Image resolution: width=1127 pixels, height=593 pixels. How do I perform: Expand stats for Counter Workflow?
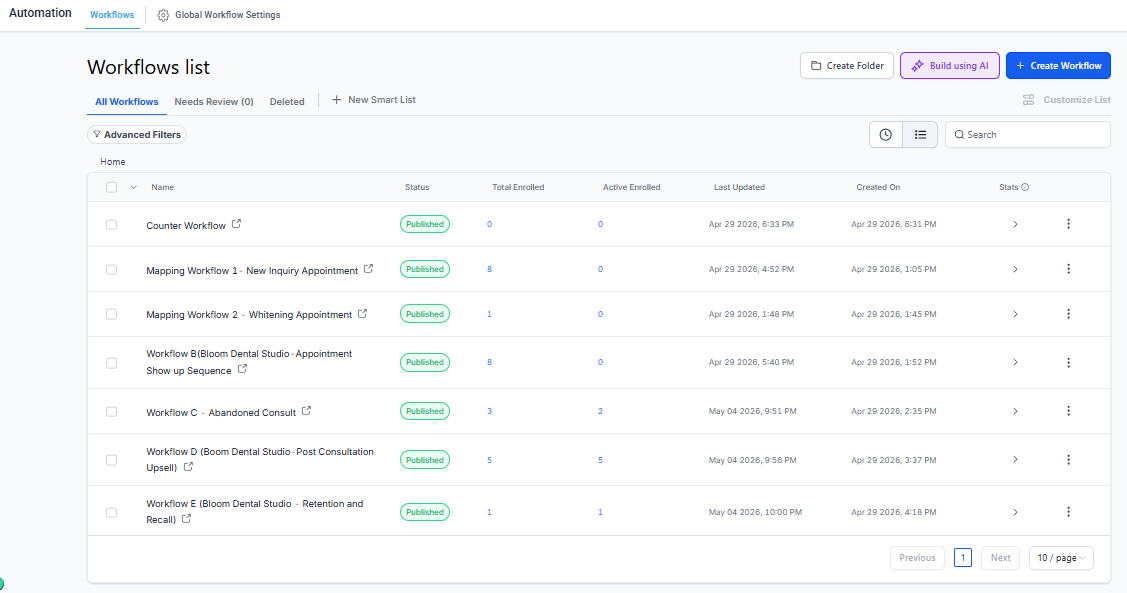1015,224
